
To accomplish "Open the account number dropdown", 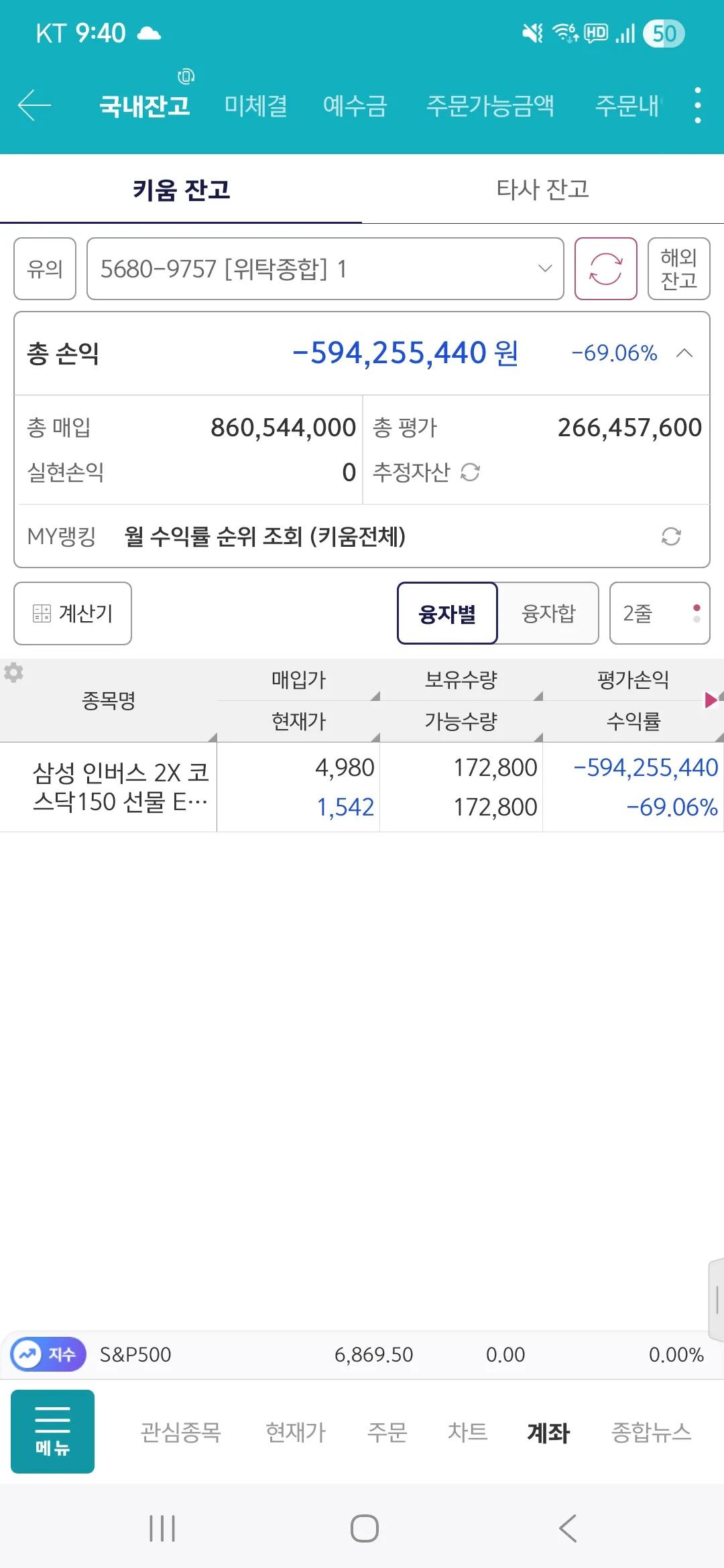I will [325, 269].
